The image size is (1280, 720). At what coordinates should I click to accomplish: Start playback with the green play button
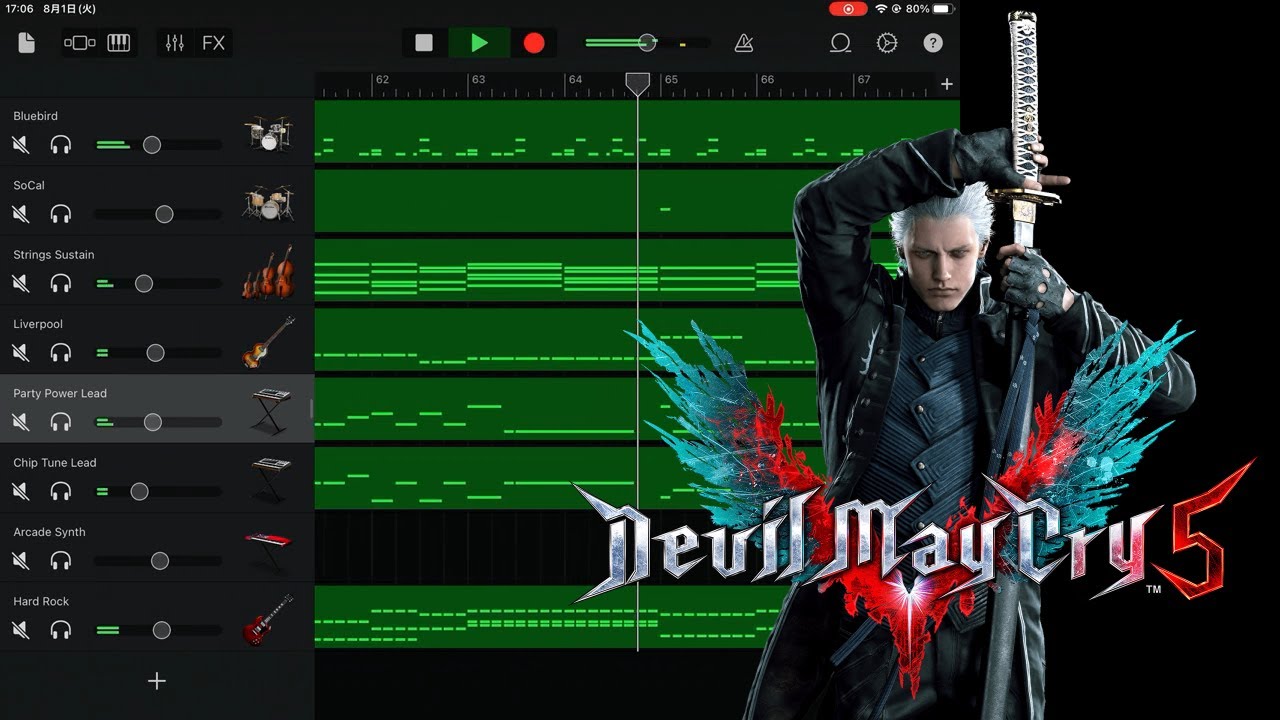tap(479, 43)
